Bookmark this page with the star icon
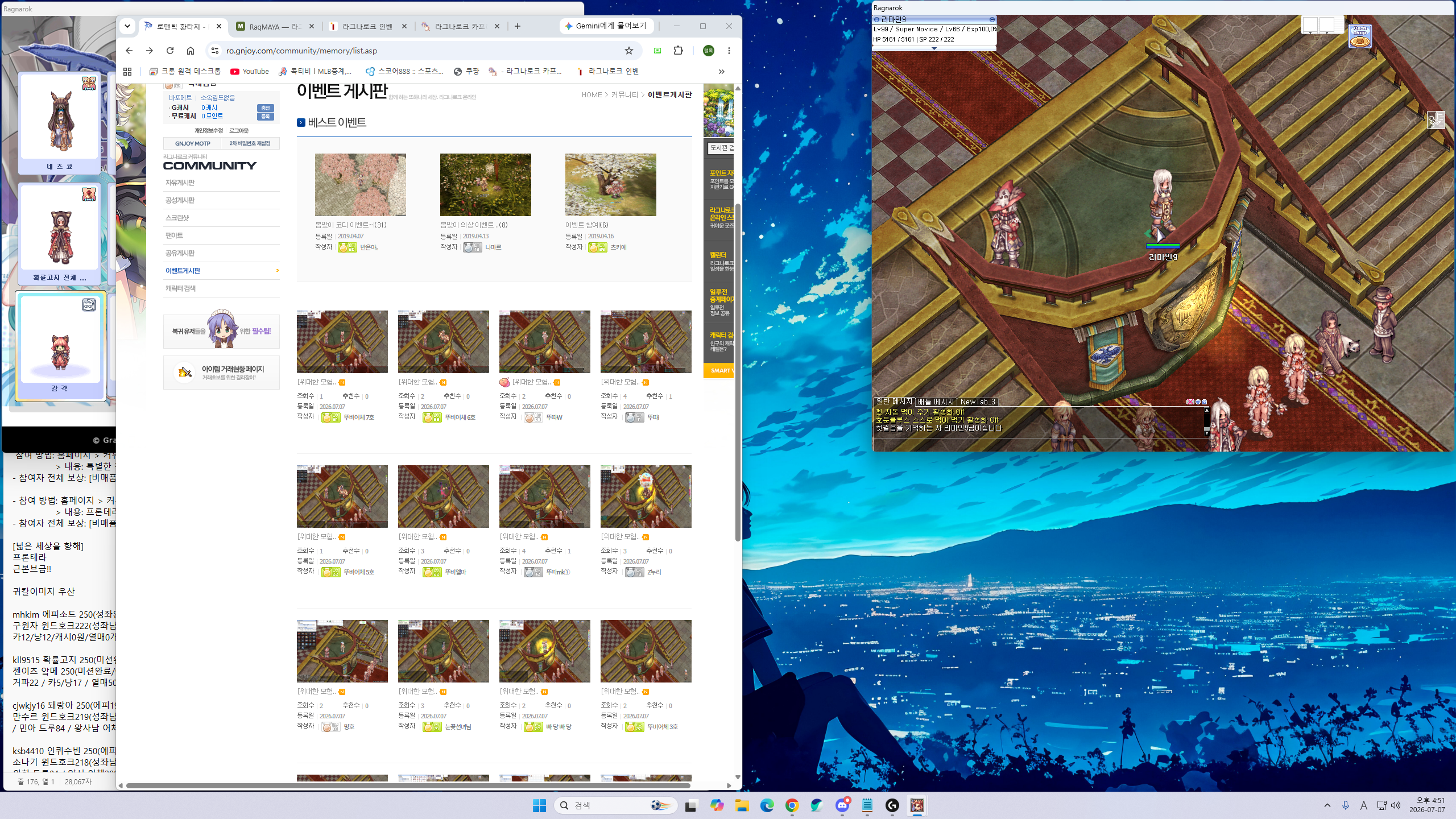The height and width of the screenshot is (819, 1456). point(629,51)
